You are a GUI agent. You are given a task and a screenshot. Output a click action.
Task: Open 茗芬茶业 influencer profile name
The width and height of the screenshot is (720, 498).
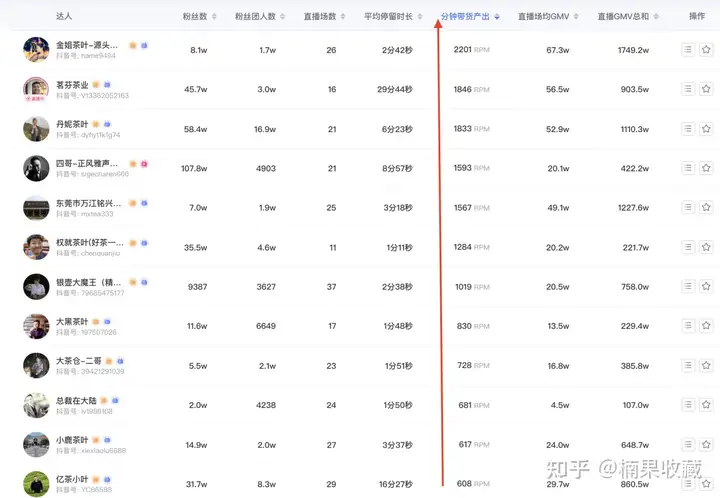(72, 85)
